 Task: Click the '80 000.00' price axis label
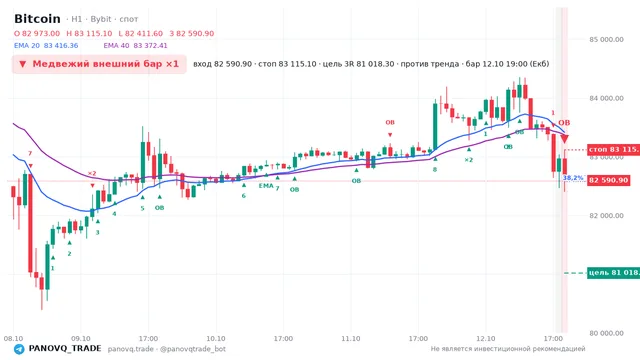[607, 333]
